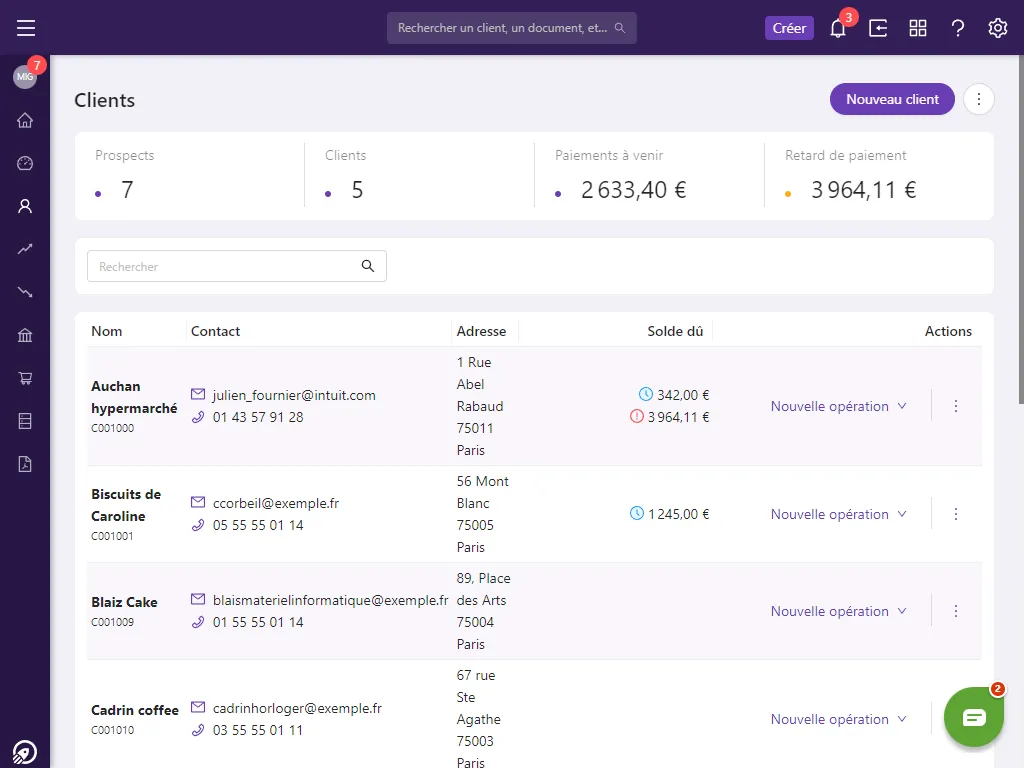
Task: Open the bank building icon in sidebar
Action: [x=25, y=335]
